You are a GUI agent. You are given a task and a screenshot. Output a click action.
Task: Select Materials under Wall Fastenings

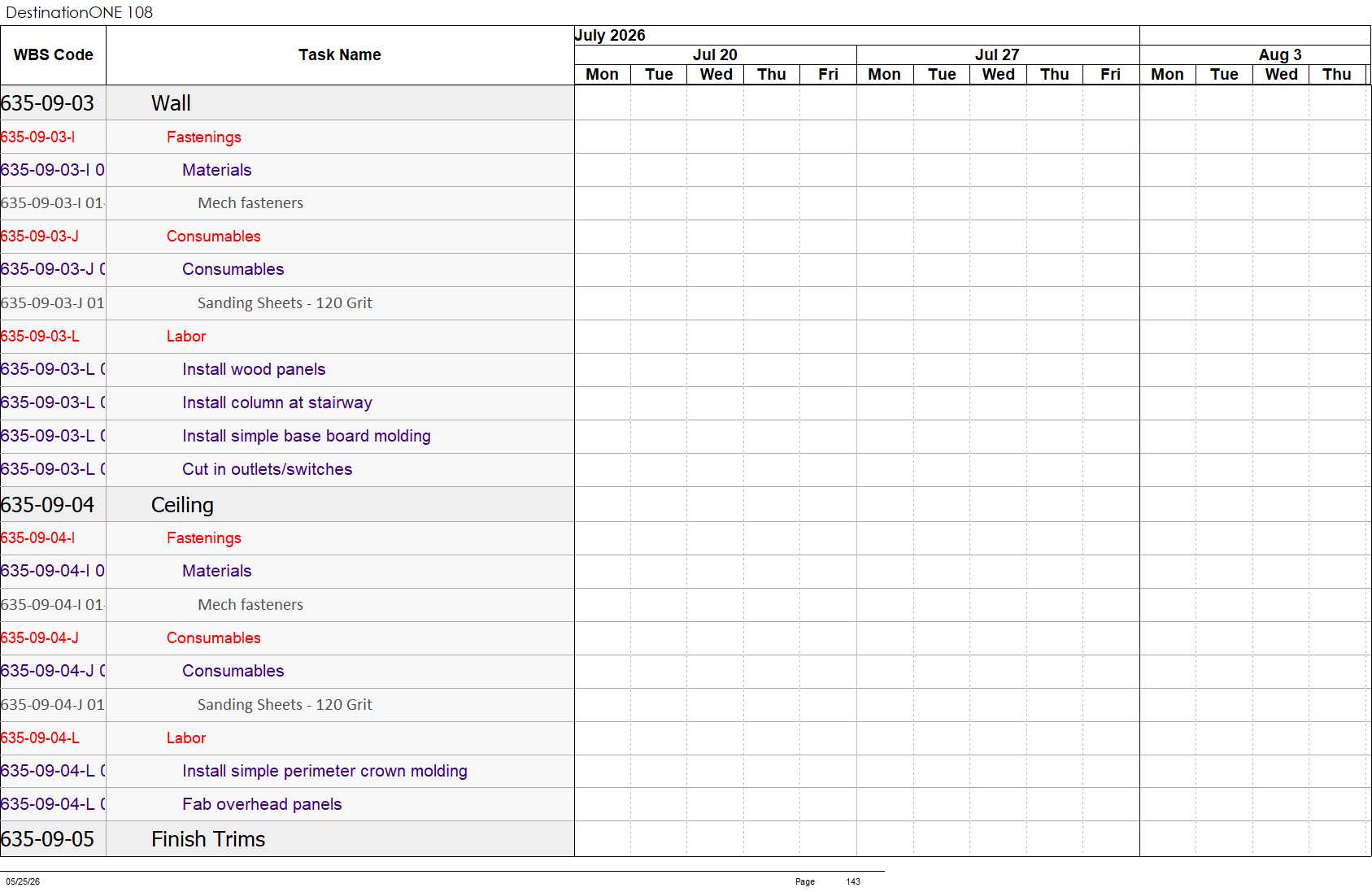[x=216, y=170]
